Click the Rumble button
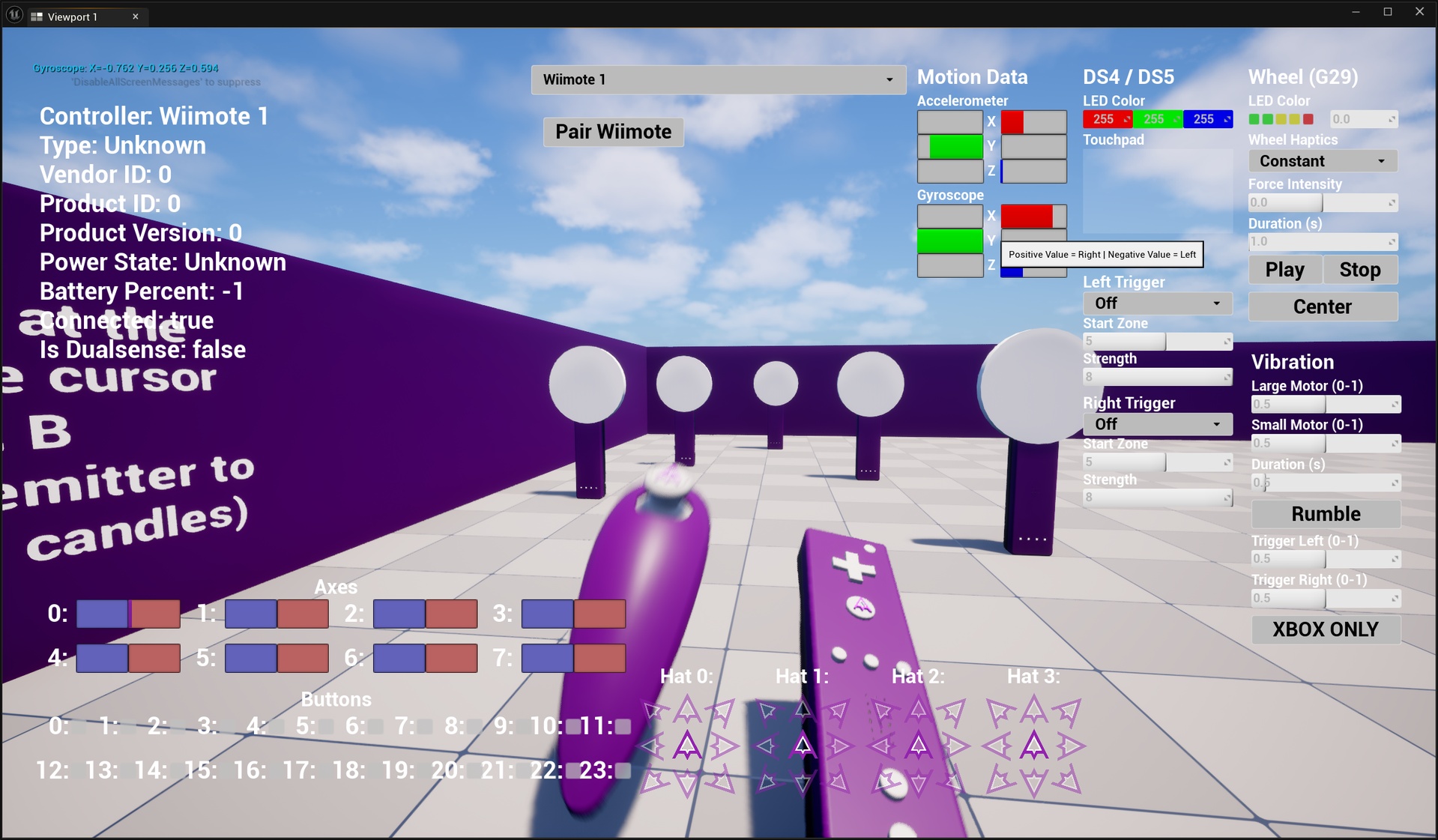The image size is (1438, 840). [1326, 514]
